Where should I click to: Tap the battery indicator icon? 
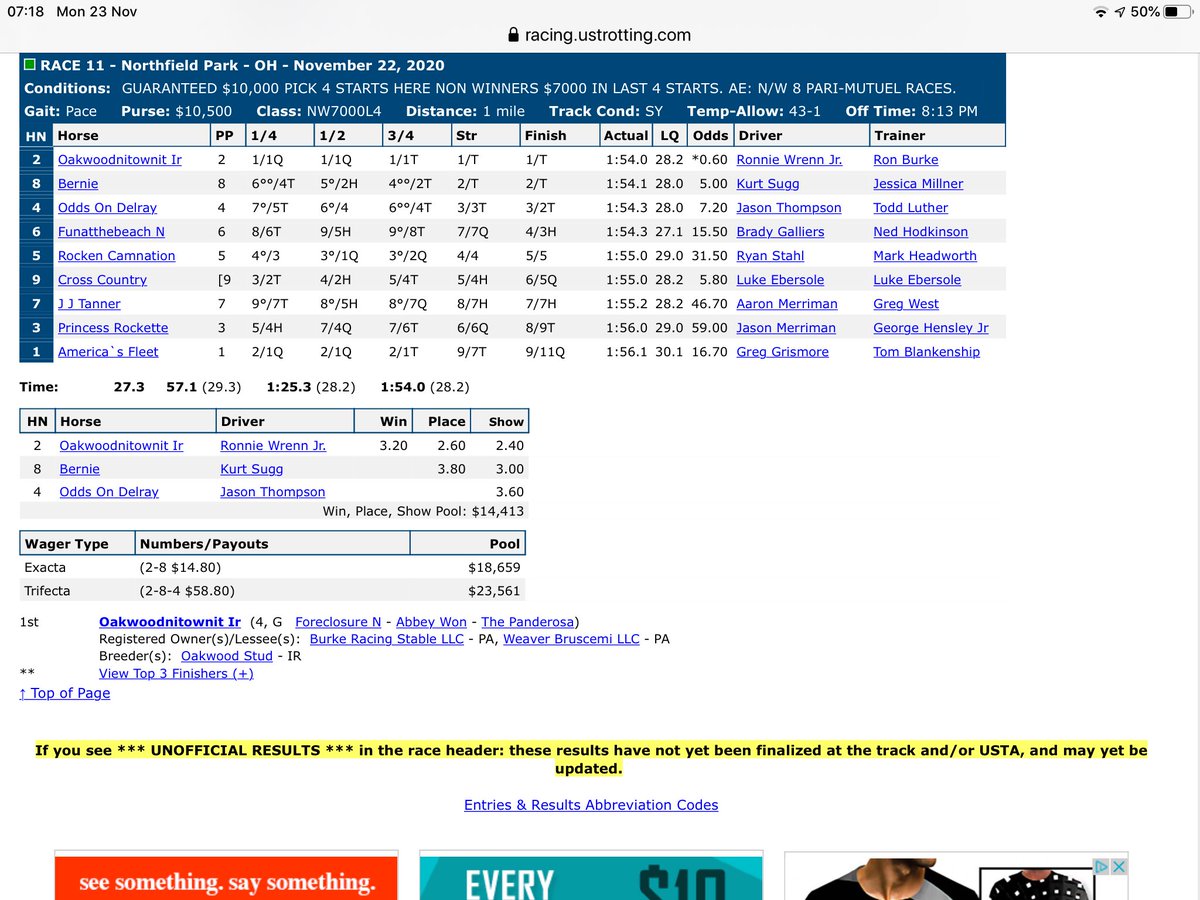(1178, 12)
